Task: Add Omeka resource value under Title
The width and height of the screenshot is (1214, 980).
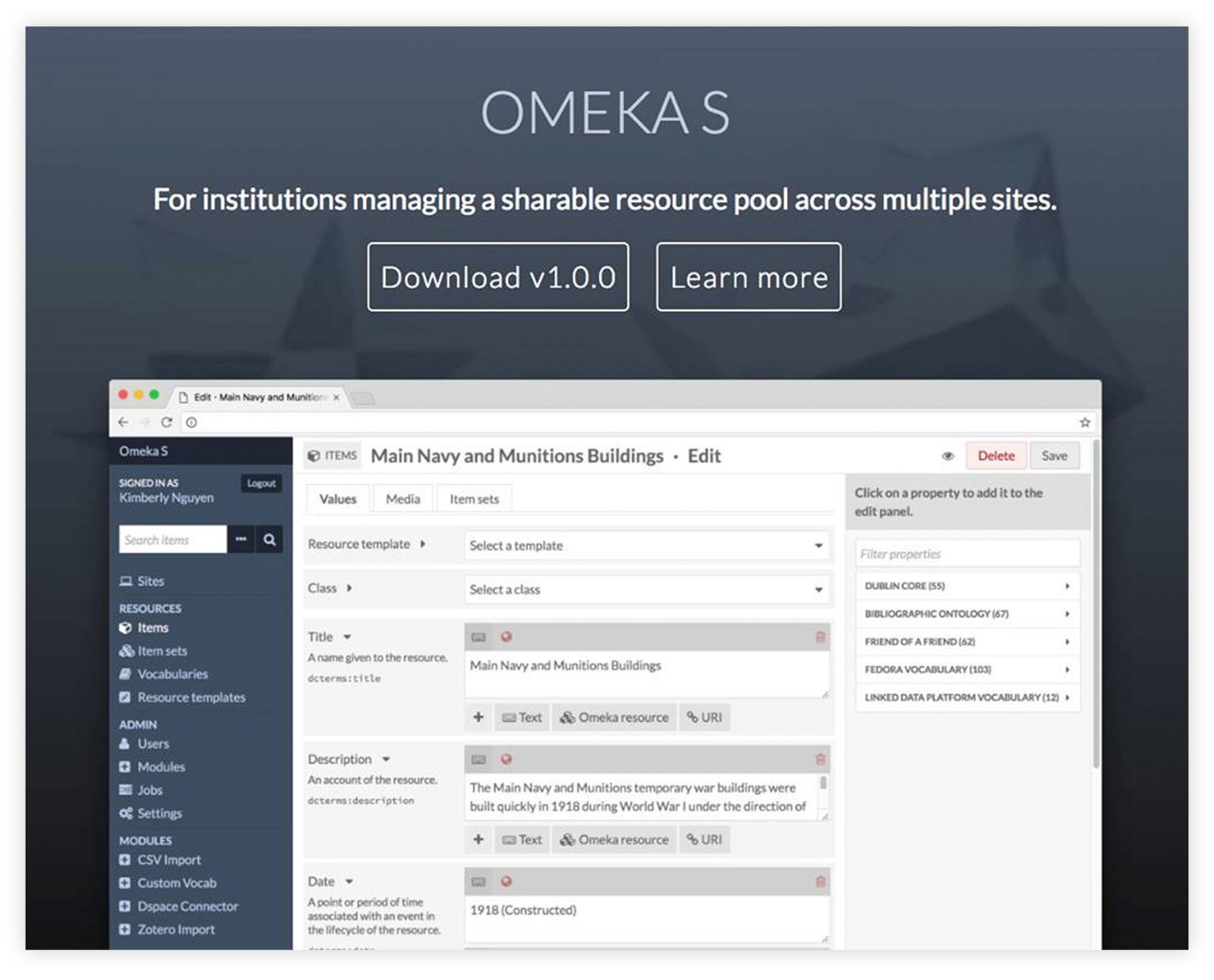Action: tap(614, 717)
